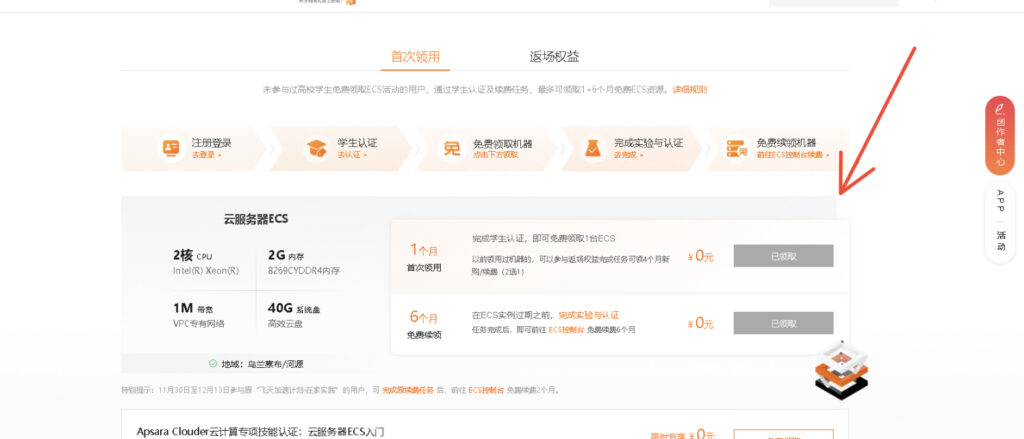Click the 6个月 免费续领 label
The height and width of the screenshot is (439, 1024).
[424, 324]
